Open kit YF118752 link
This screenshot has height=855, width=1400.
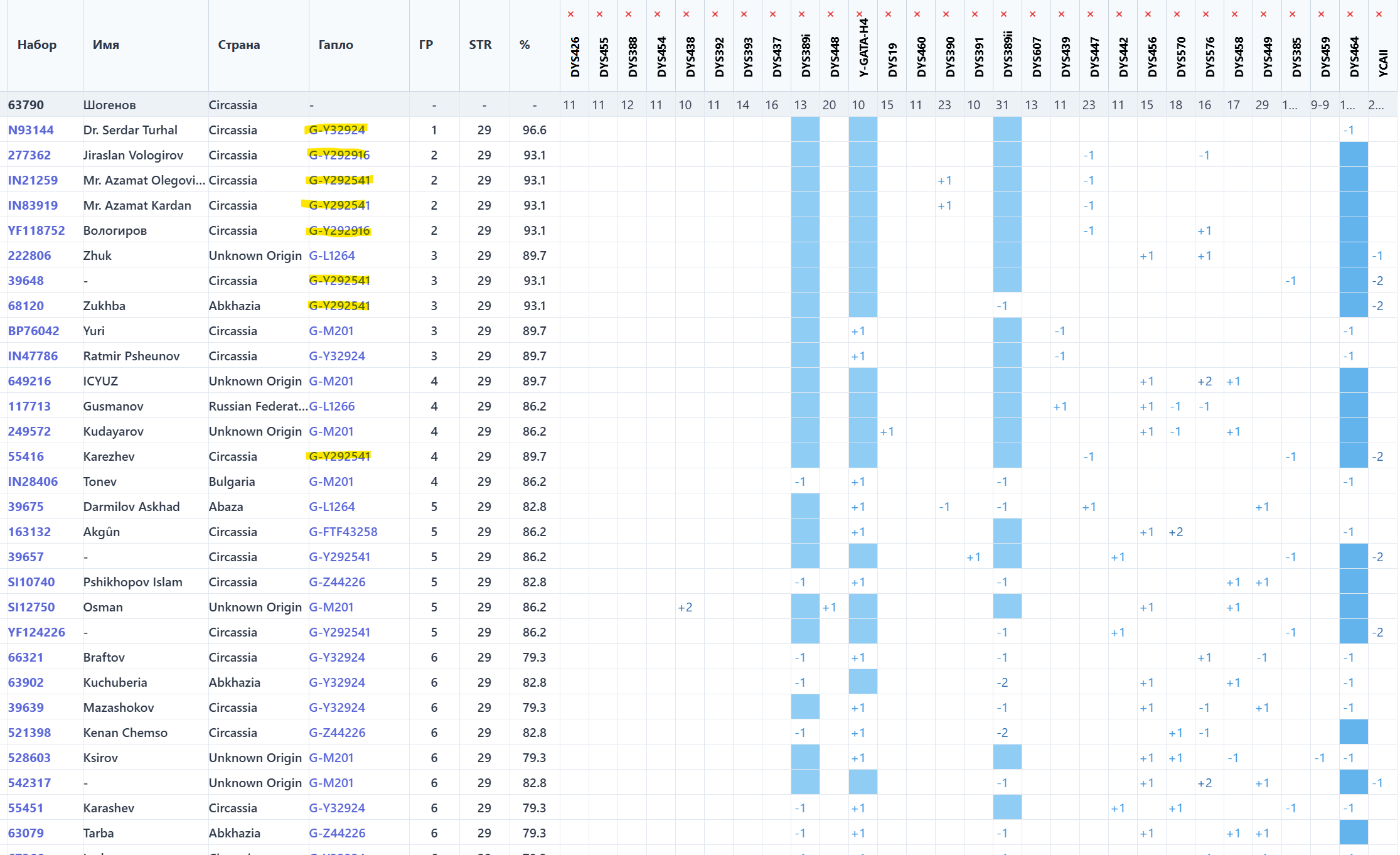[36, 230]
